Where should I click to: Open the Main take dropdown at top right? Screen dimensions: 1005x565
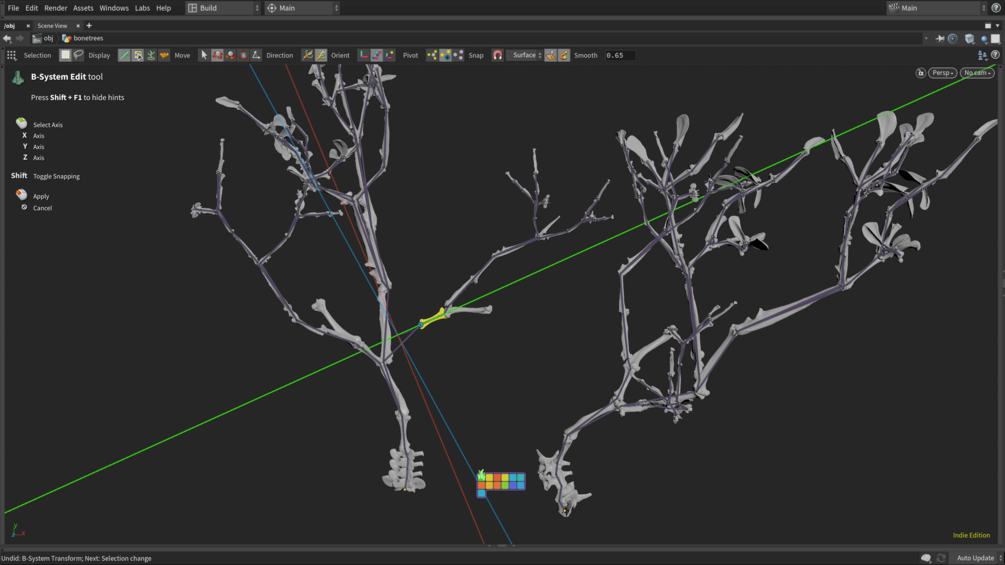coord(936,8)
